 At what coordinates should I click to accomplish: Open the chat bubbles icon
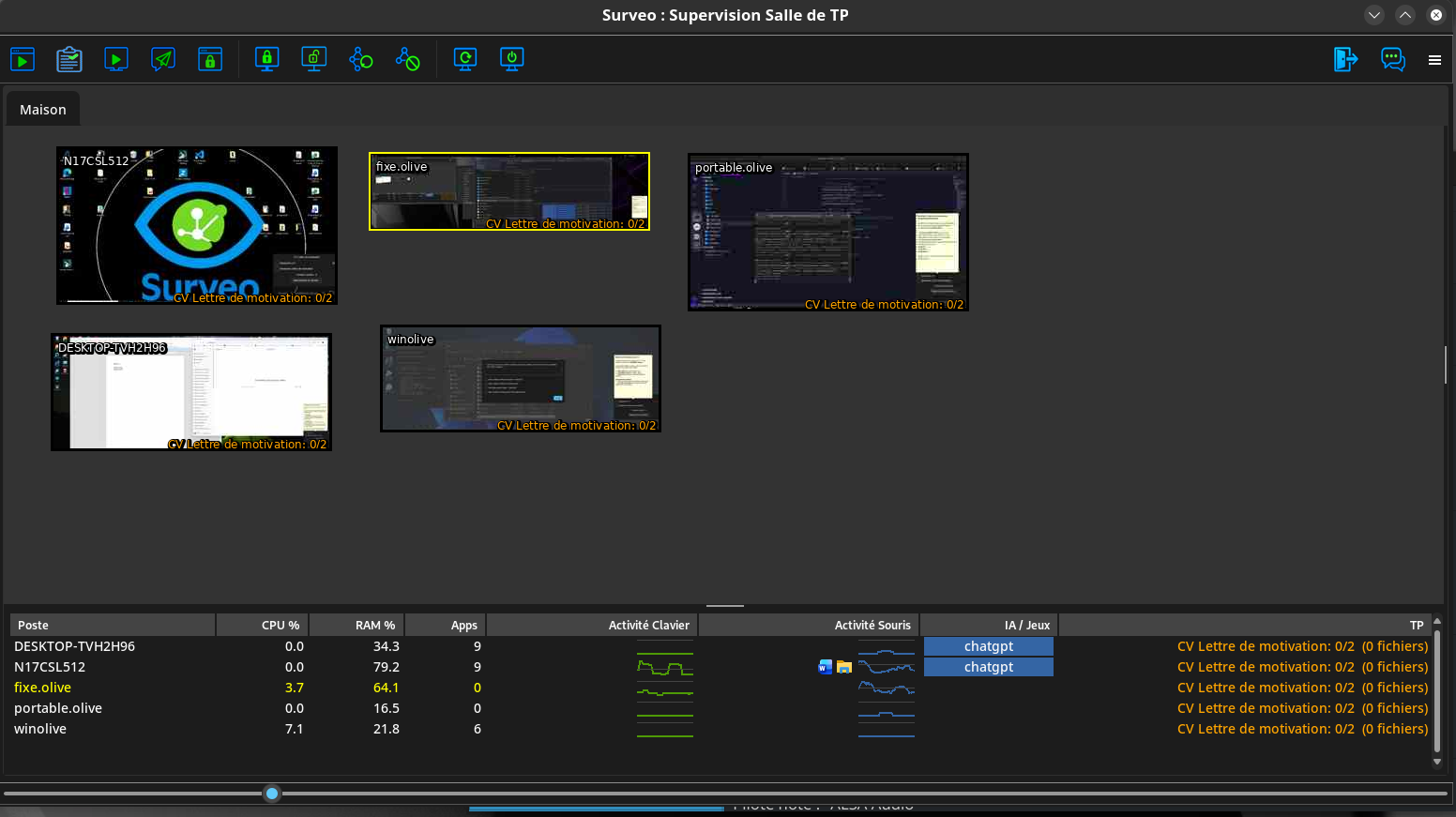pyautogui.click(x=1393, y=60)
